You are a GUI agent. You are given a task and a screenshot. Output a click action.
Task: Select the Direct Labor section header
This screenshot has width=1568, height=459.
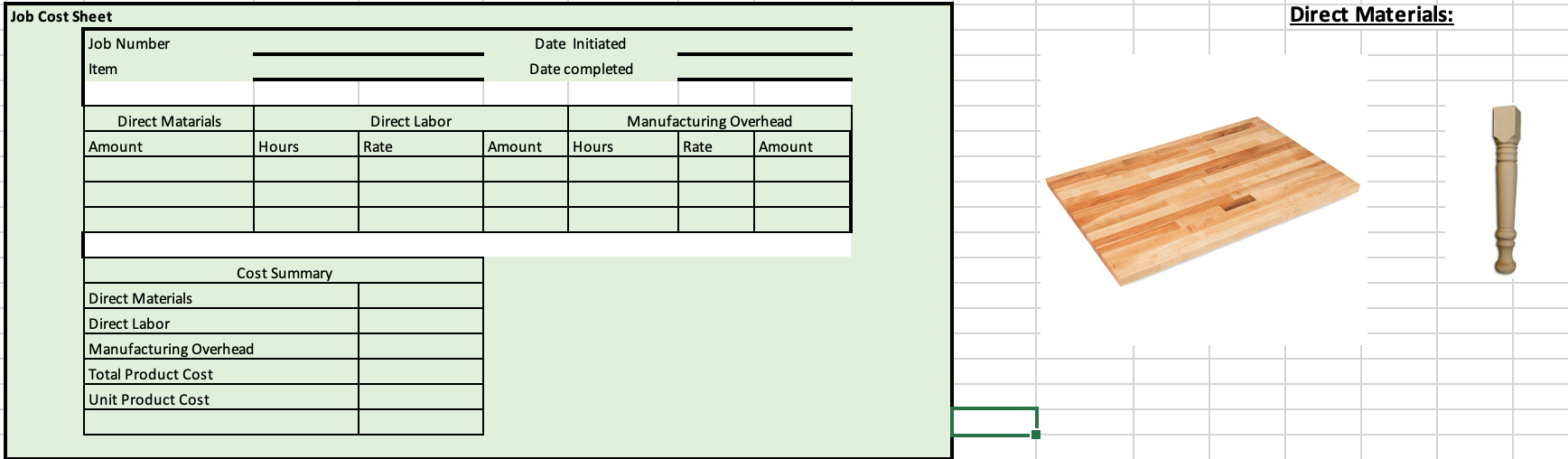(411, 121)
